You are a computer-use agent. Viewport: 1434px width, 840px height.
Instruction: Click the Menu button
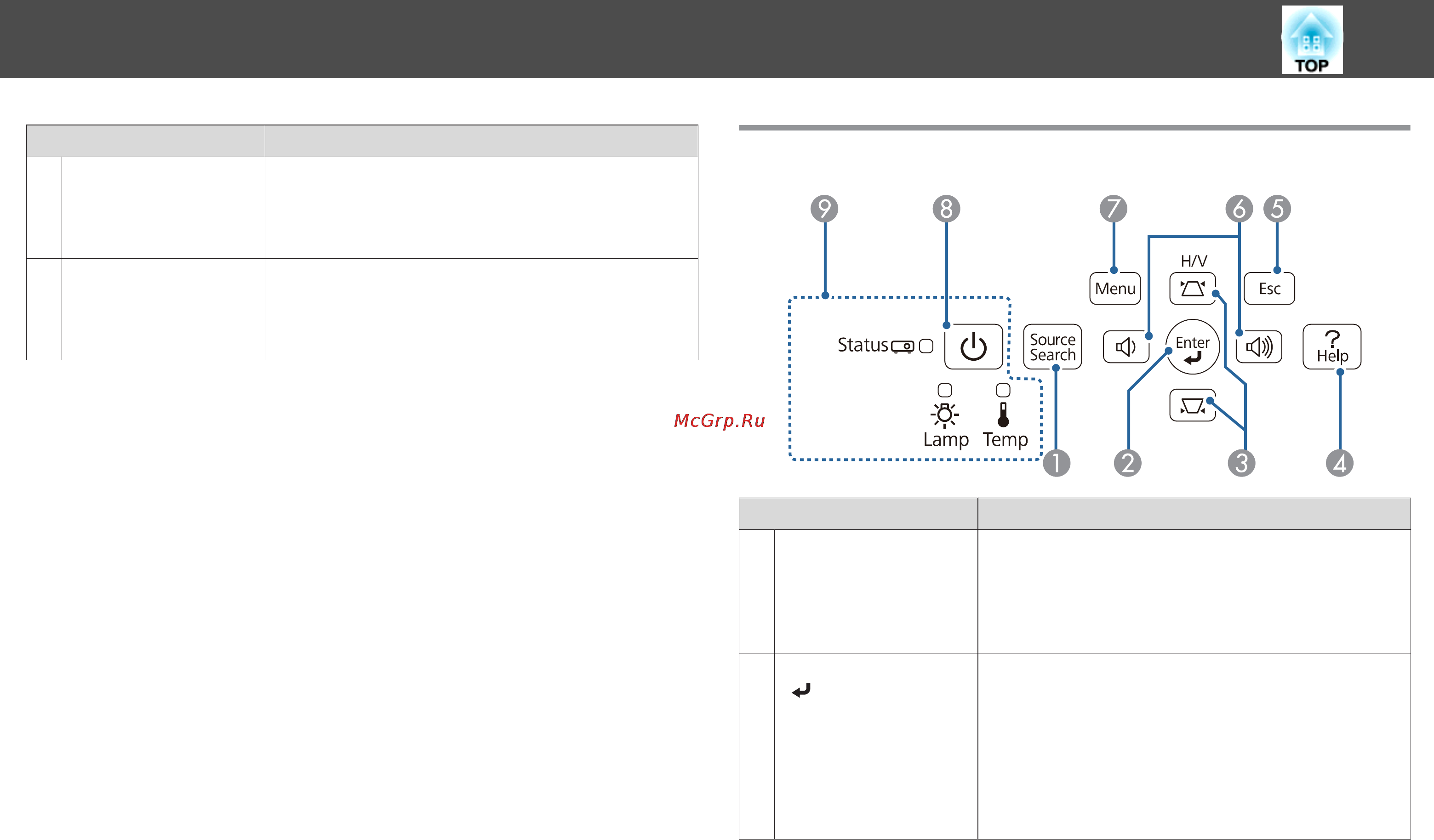tap(1115, 288)
